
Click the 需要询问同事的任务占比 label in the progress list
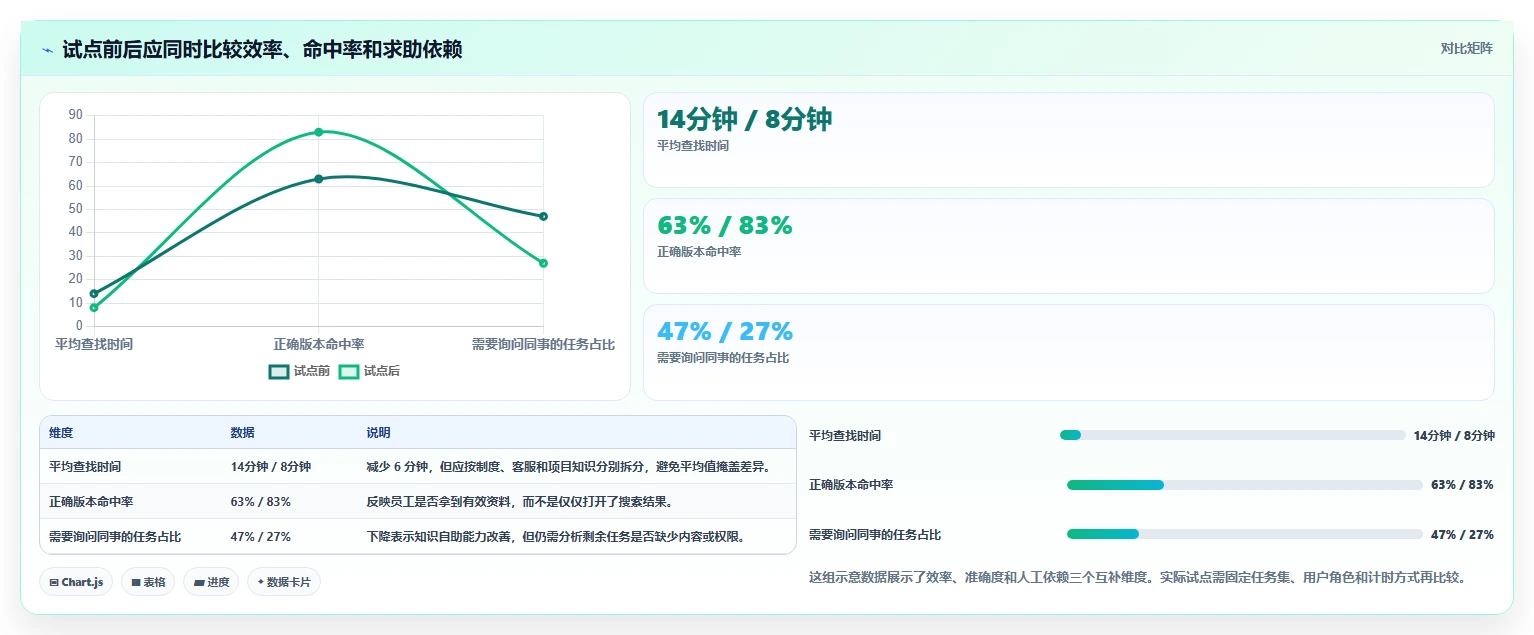(x=875, y=535)
